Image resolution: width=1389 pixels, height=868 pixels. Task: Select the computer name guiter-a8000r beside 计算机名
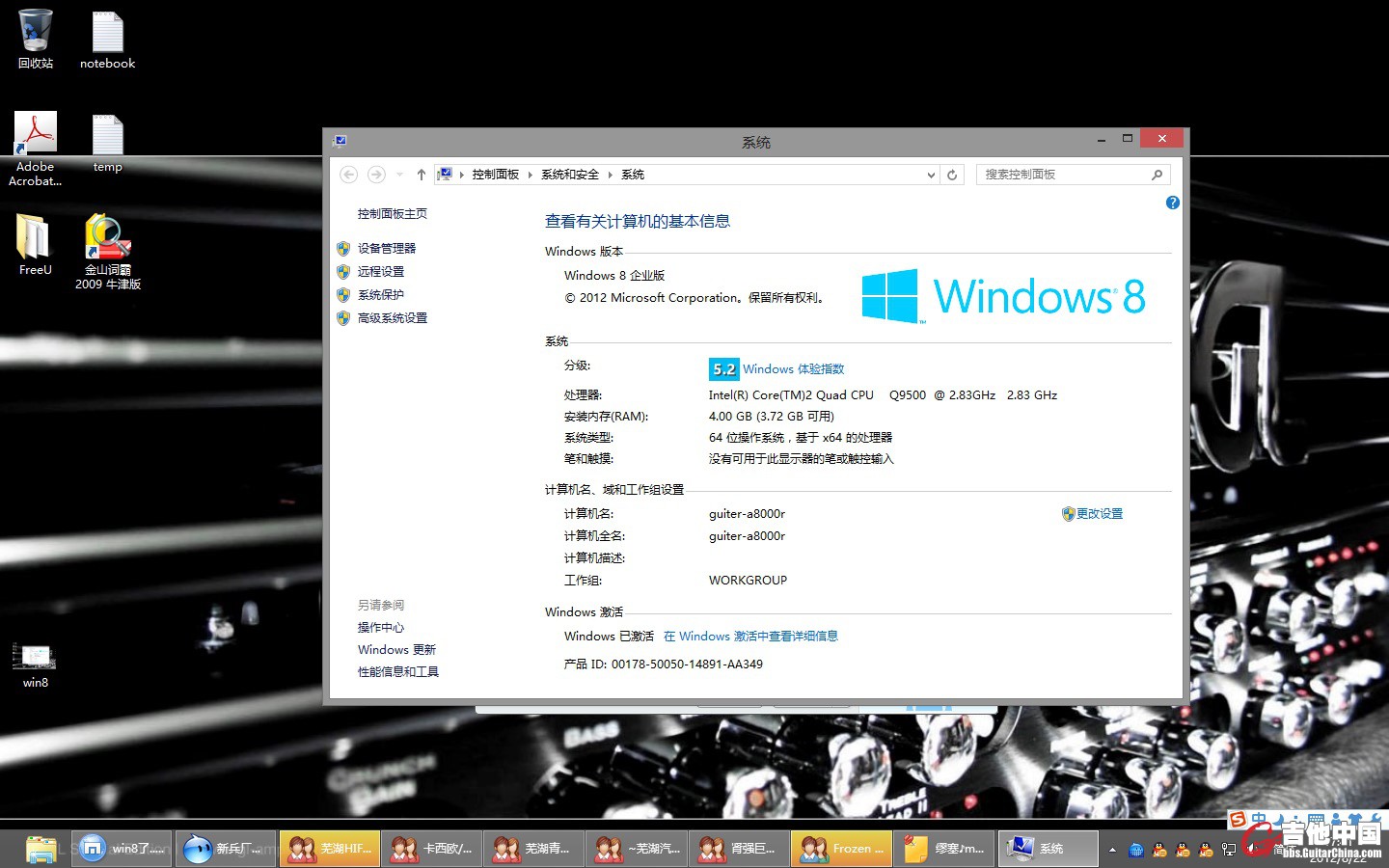coord(747,514)
